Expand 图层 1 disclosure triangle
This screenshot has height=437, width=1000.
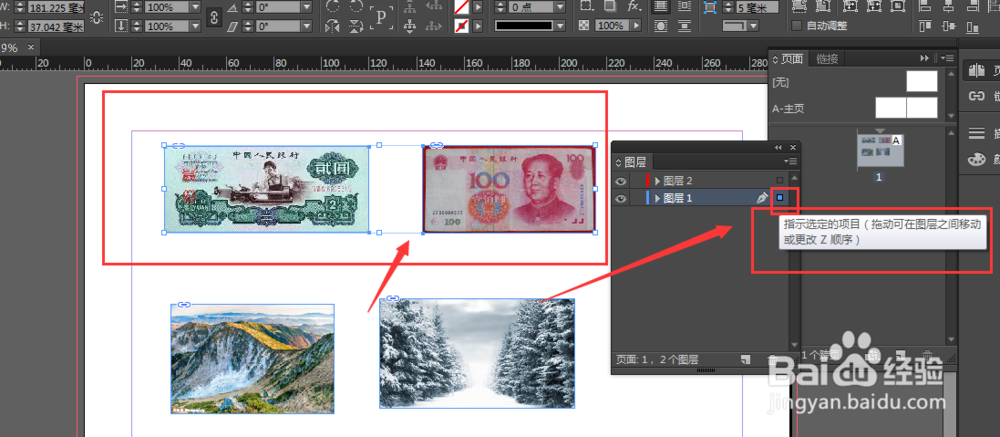tap(658, 198)
